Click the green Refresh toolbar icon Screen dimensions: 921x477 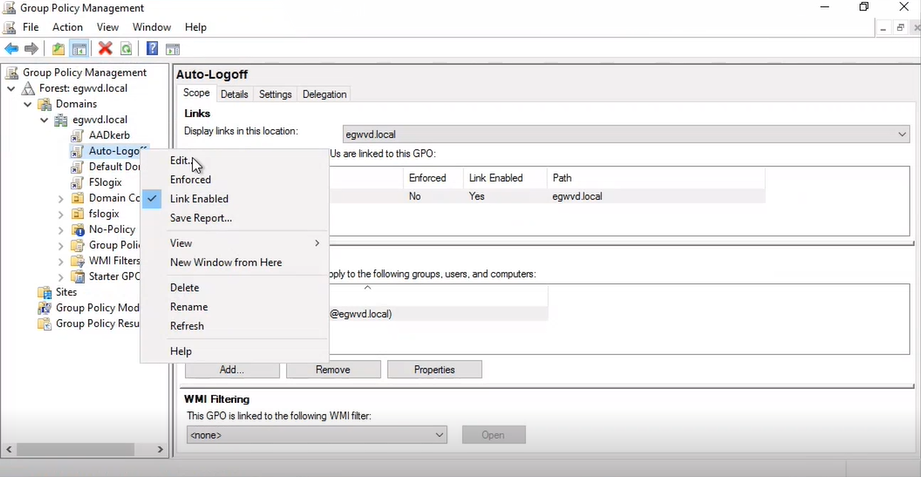(126, 49)
